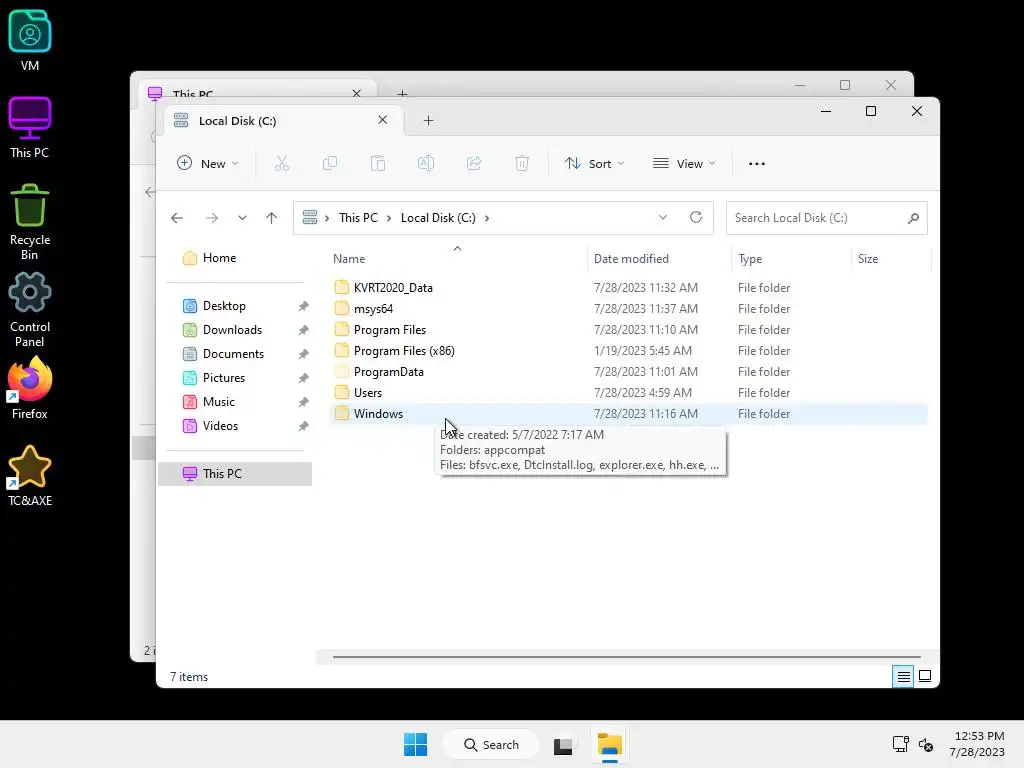Click the taskbar Search box
Image resolution: width=1024 pixels, height=768 pixels.
pyautogui.click(x=491, y=744)
